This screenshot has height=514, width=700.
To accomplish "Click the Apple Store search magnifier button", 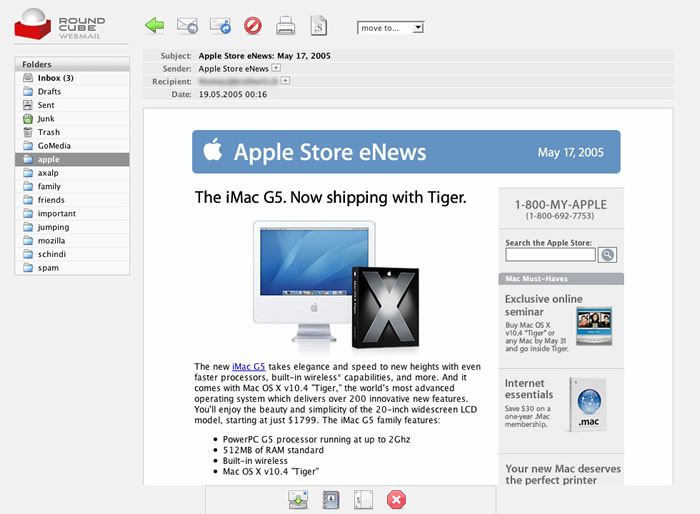I will [x=607, y=255].
